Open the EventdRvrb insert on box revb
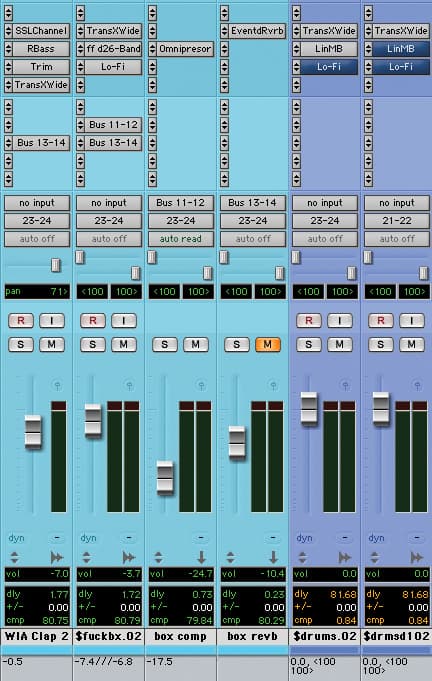432x681 pixels. (257, 31)
